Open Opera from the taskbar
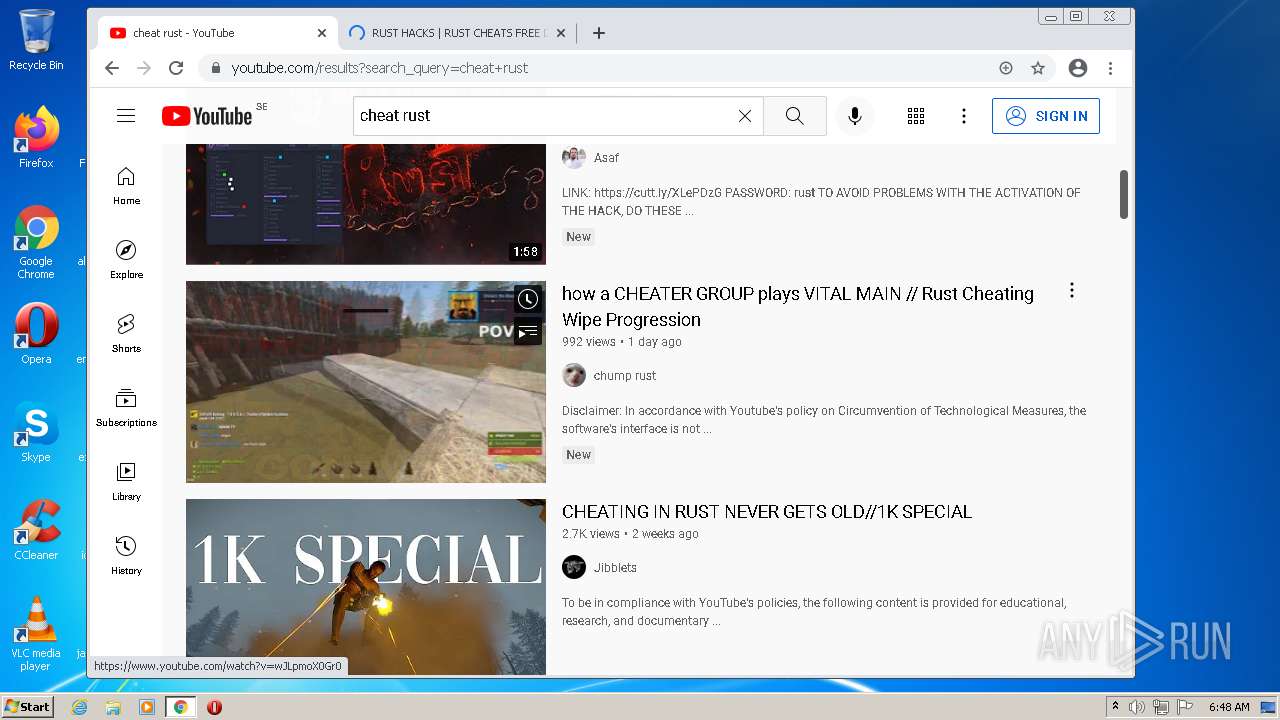 point(214,707)
